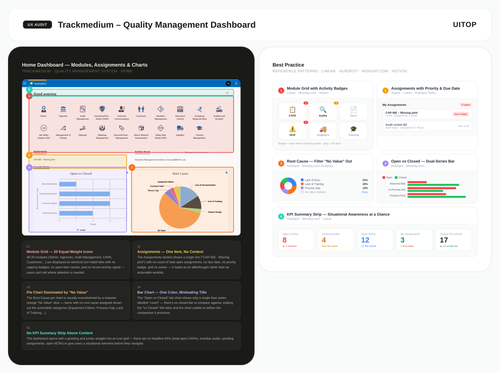500x373 pixels.
Task: Click the Root Cause chart corner icon
Action: tap(227, 173)
